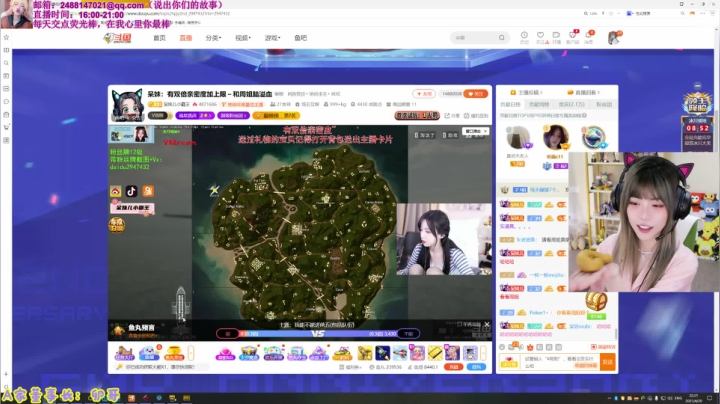The height and width of the screenshot is (404, 720).
Task: Open top contributor center avatar
Action: 556,137
